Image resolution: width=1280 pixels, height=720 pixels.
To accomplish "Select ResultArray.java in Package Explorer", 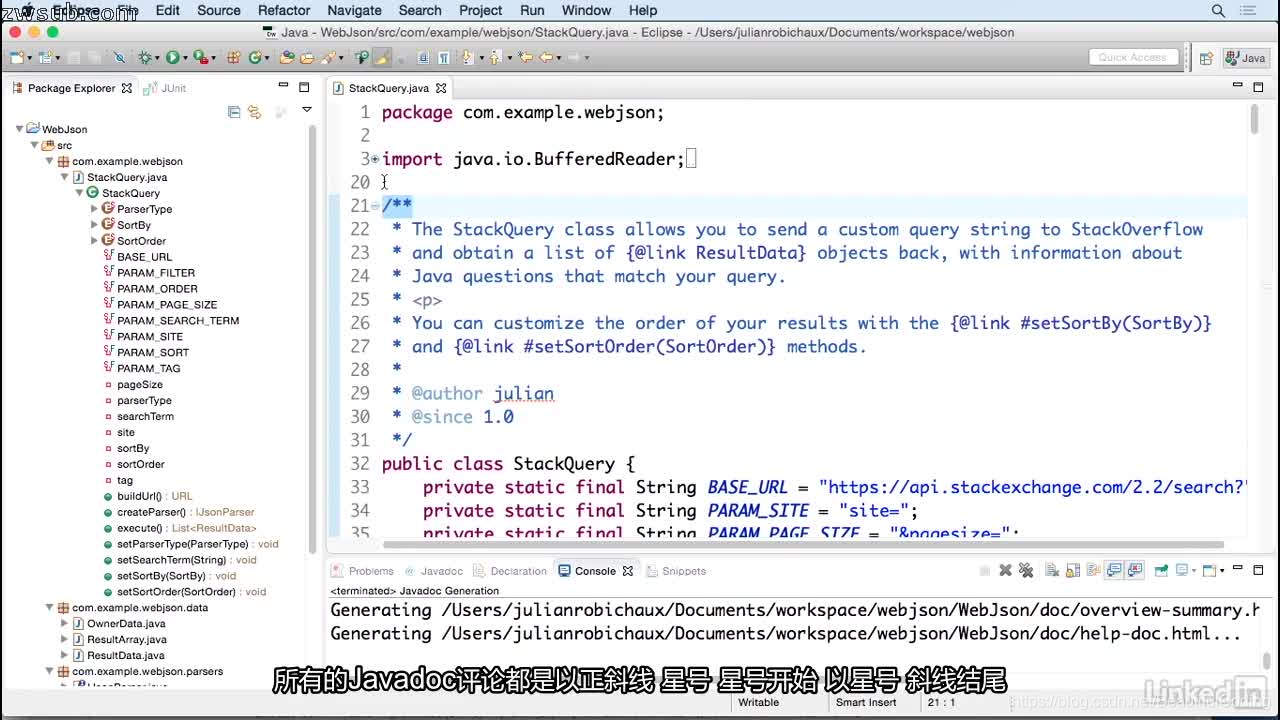I will pos(126,639).
